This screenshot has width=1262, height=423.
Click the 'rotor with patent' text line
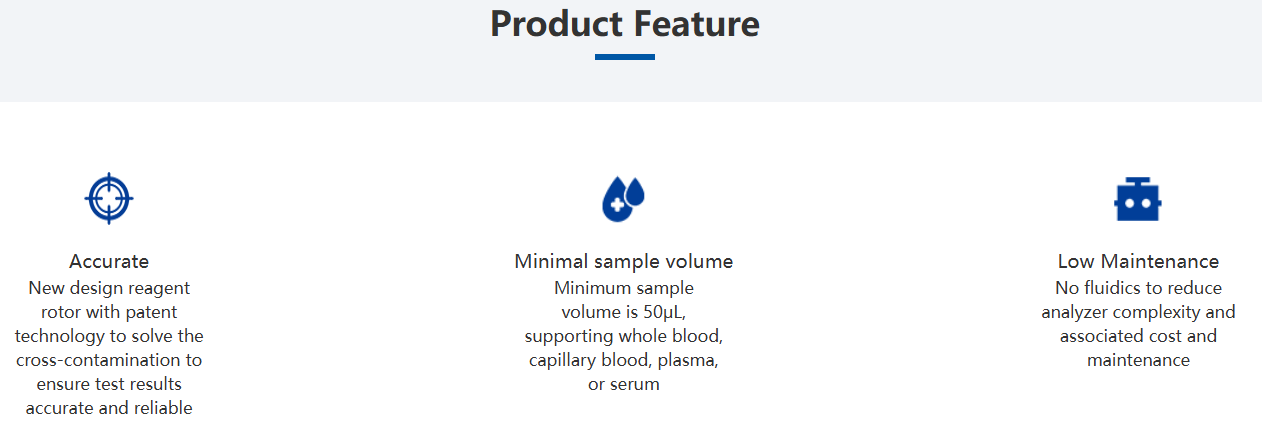(109, 312)
